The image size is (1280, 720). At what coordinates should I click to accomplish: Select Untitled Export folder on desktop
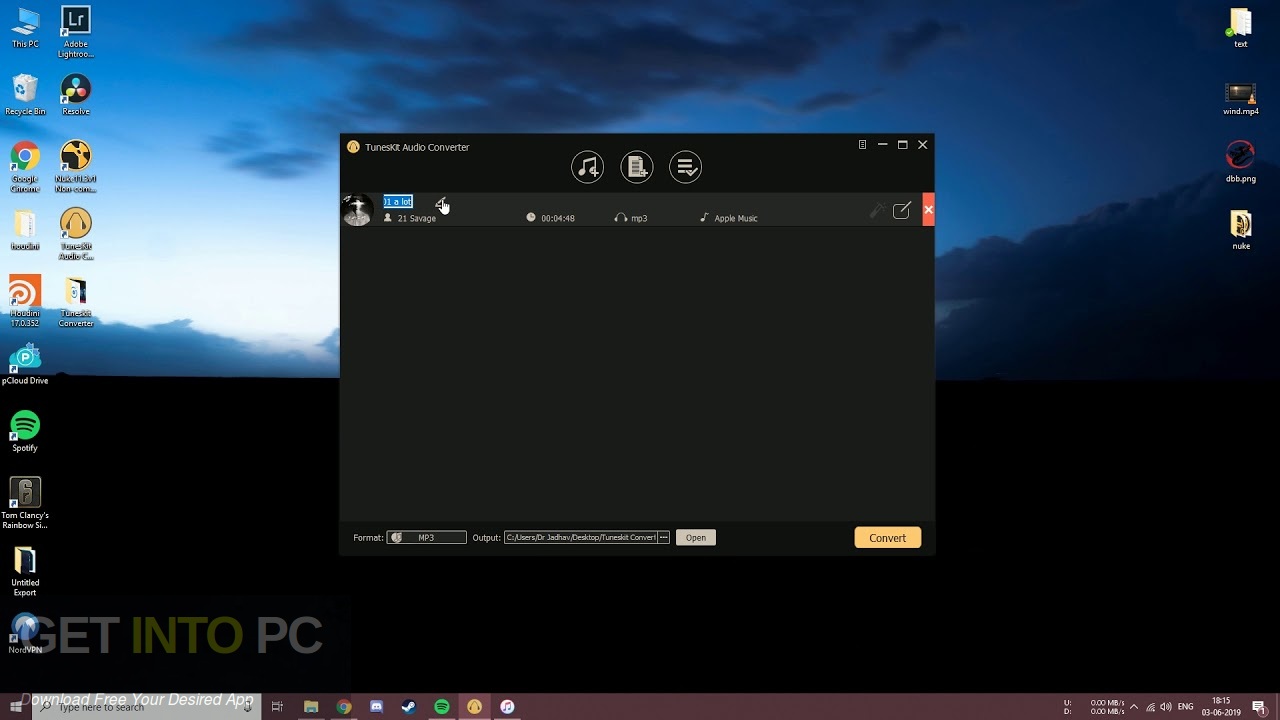[25, 570]
